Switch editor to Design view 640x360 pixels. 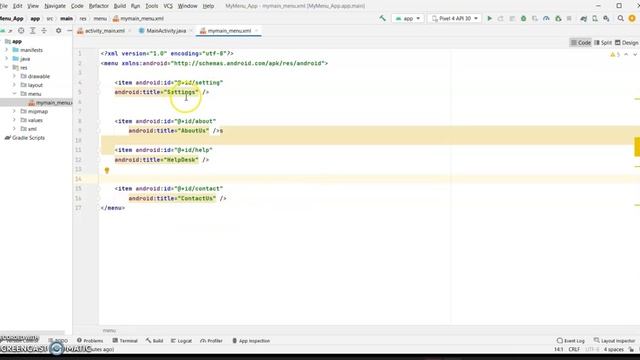(x=627, y=42)
